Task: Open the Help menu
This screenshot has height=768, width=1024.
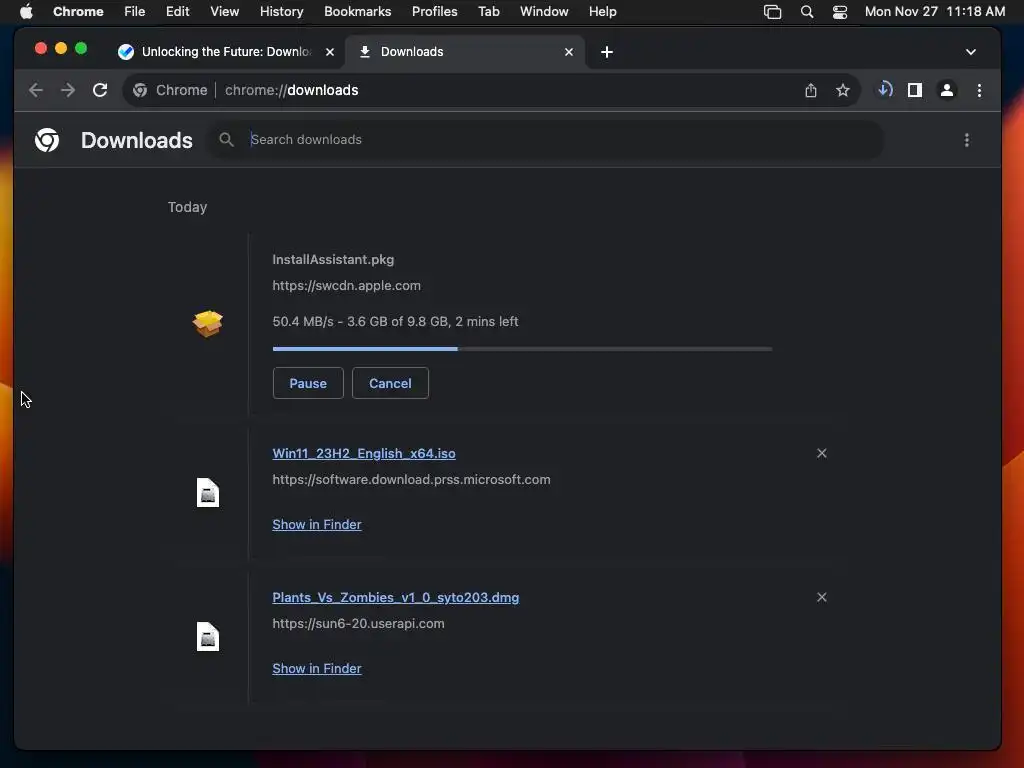Action: [602, 11]
